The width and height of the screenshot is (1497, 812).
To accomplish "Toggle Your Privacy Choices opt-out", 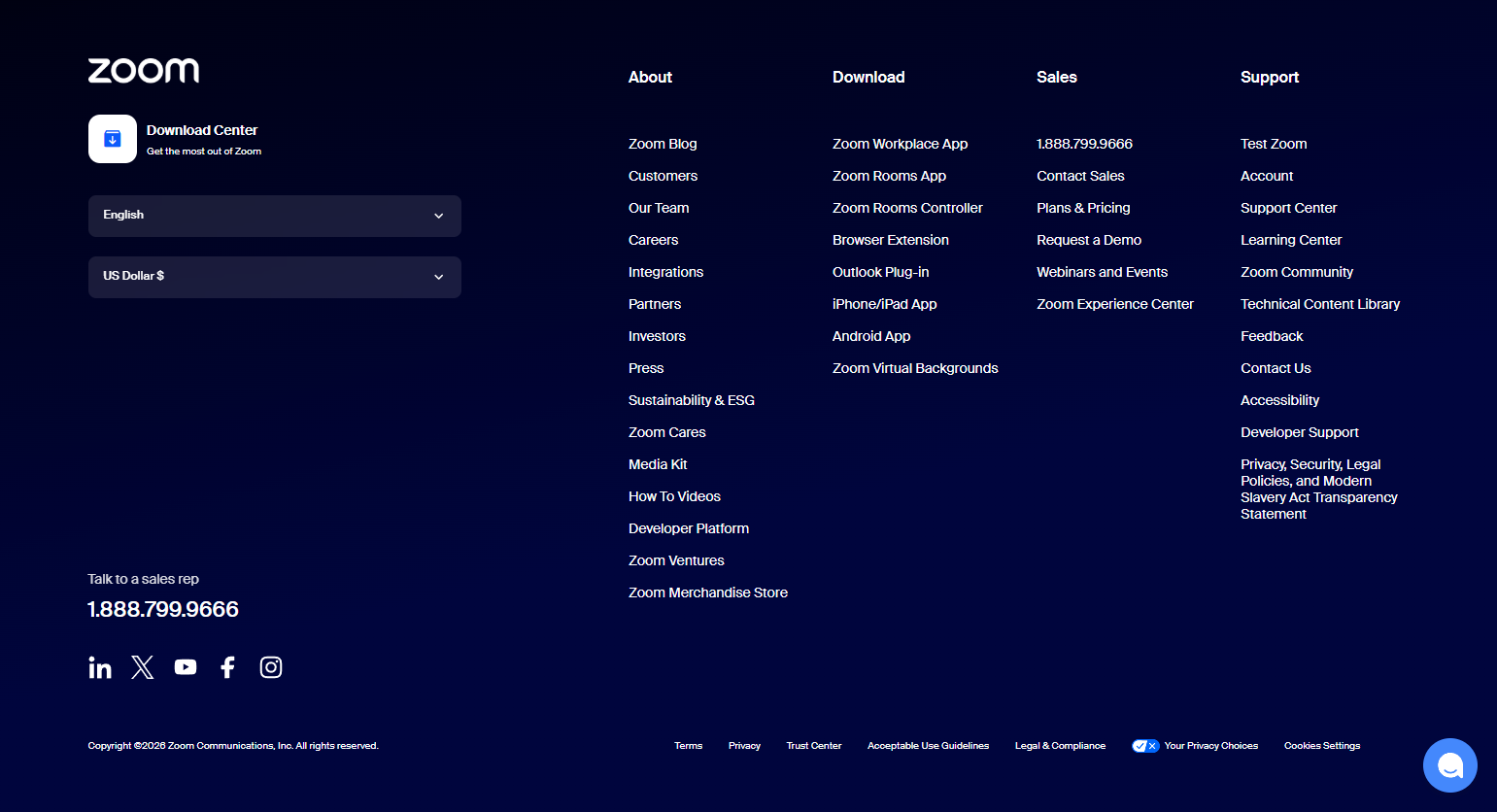I will point(1145,746).
